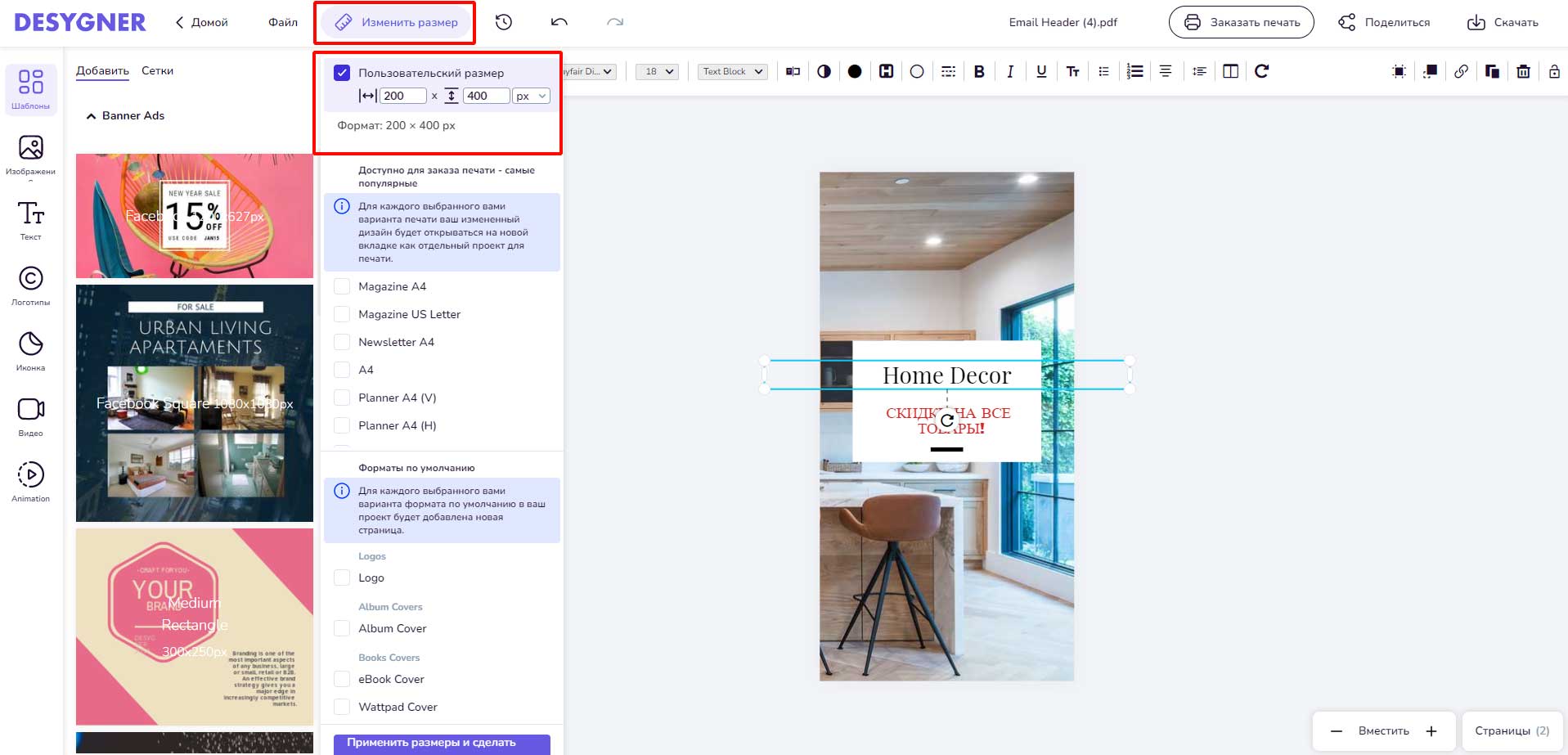
Task: Enable the Album Cover format
Action: [x=342, y=628]
